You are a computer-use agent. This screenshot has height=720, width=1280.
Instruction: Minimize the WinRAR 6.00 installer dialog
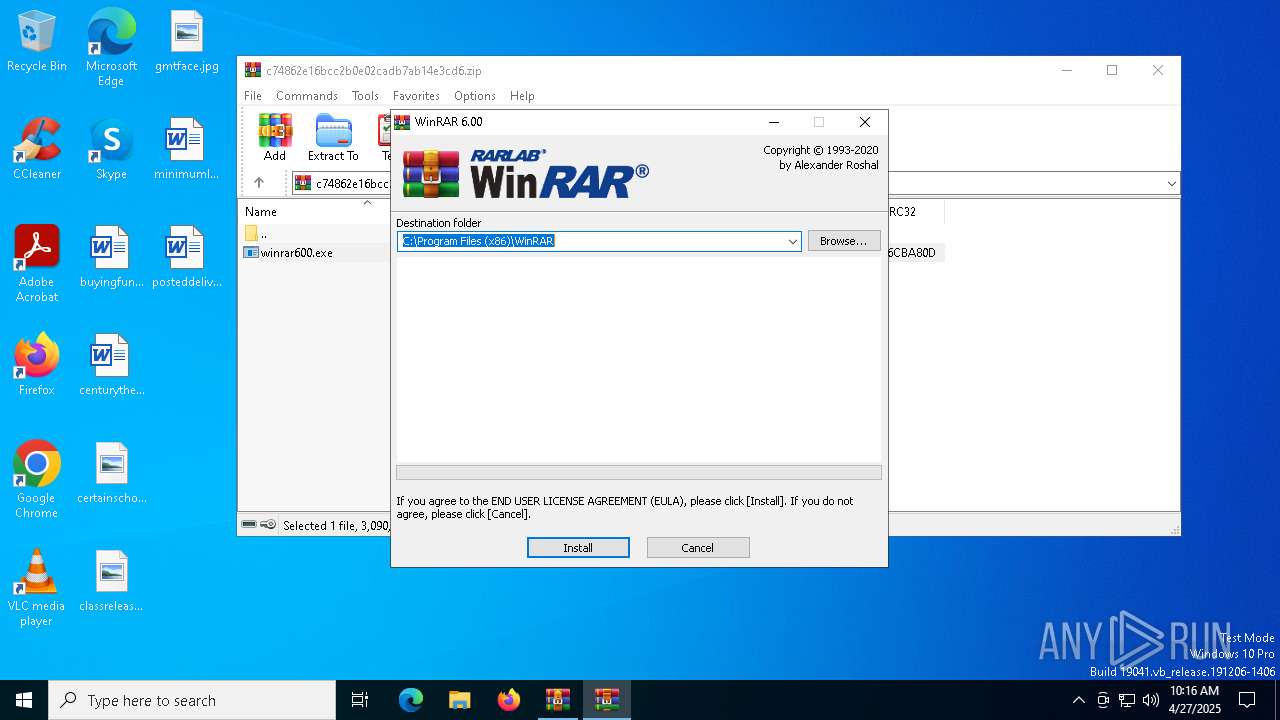[x=773, y=122]
